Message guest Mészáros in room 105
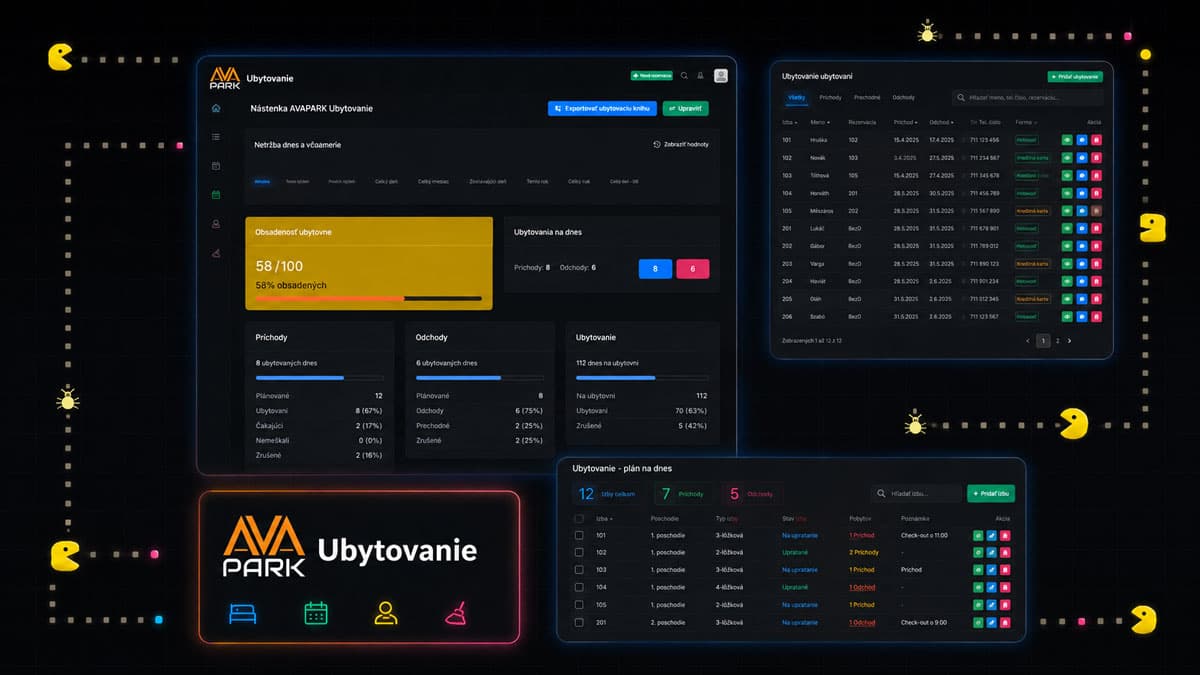 [1081, 211]
